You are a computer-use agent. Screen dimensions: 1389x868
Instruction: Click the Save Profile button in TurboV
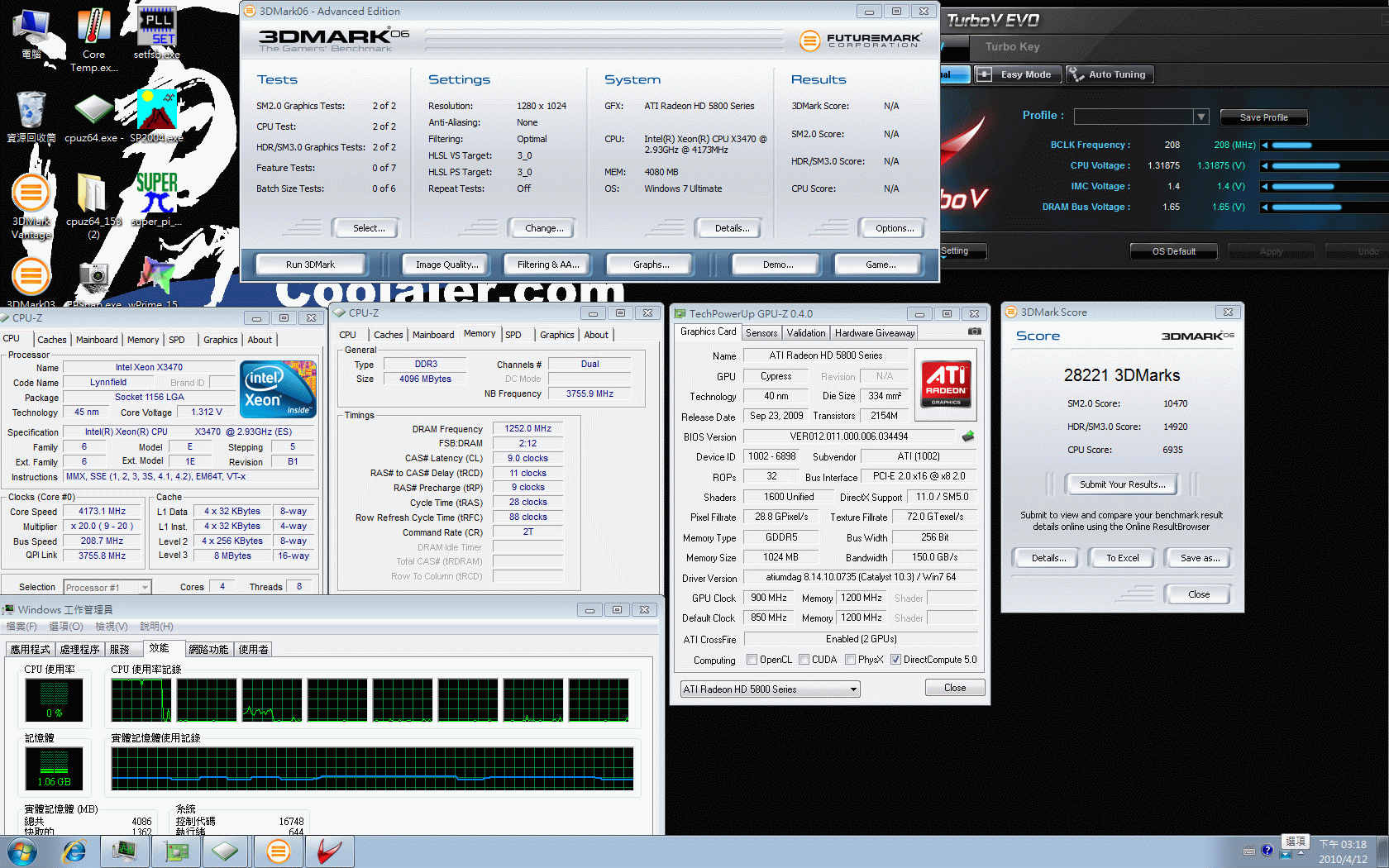[x=1263, y=117]
